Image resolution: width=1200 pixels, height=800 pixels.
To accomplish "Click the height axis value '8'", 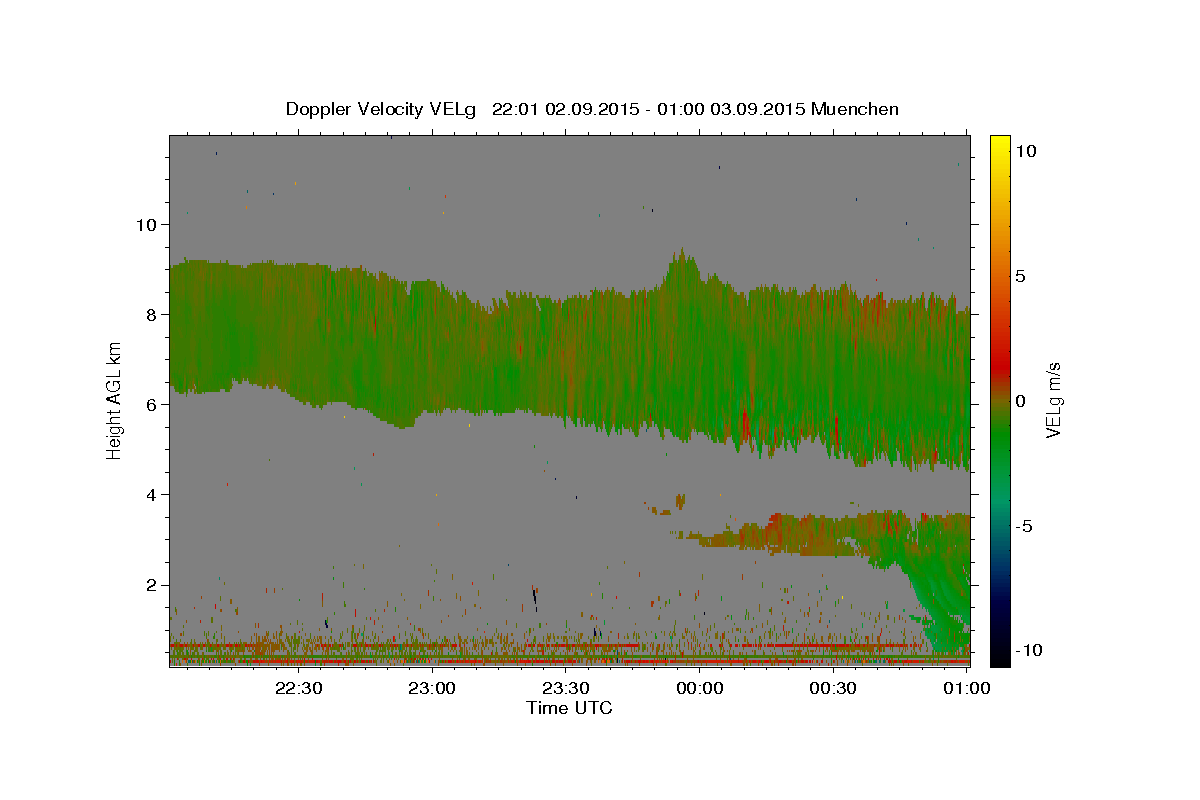I will (x=150, y=314).
